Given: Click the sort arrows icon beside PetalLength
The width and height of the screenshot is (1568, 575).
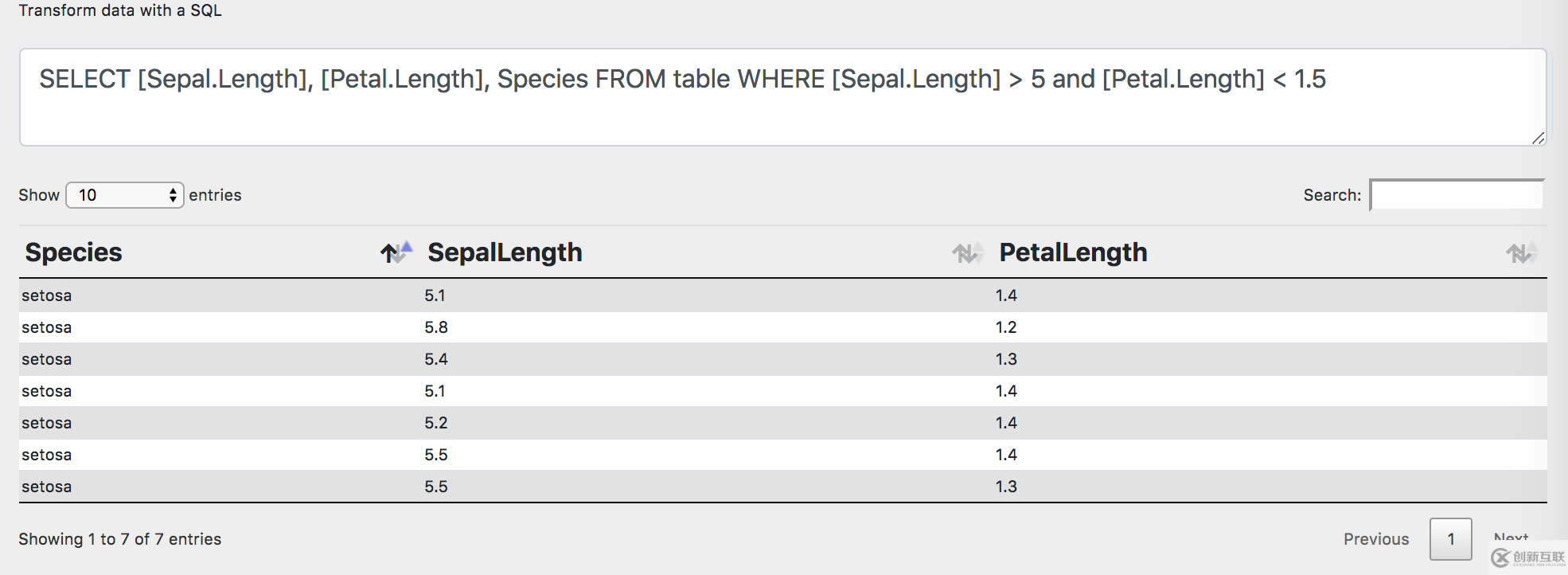Looking at the screenshot, I should coord(1520,253).
